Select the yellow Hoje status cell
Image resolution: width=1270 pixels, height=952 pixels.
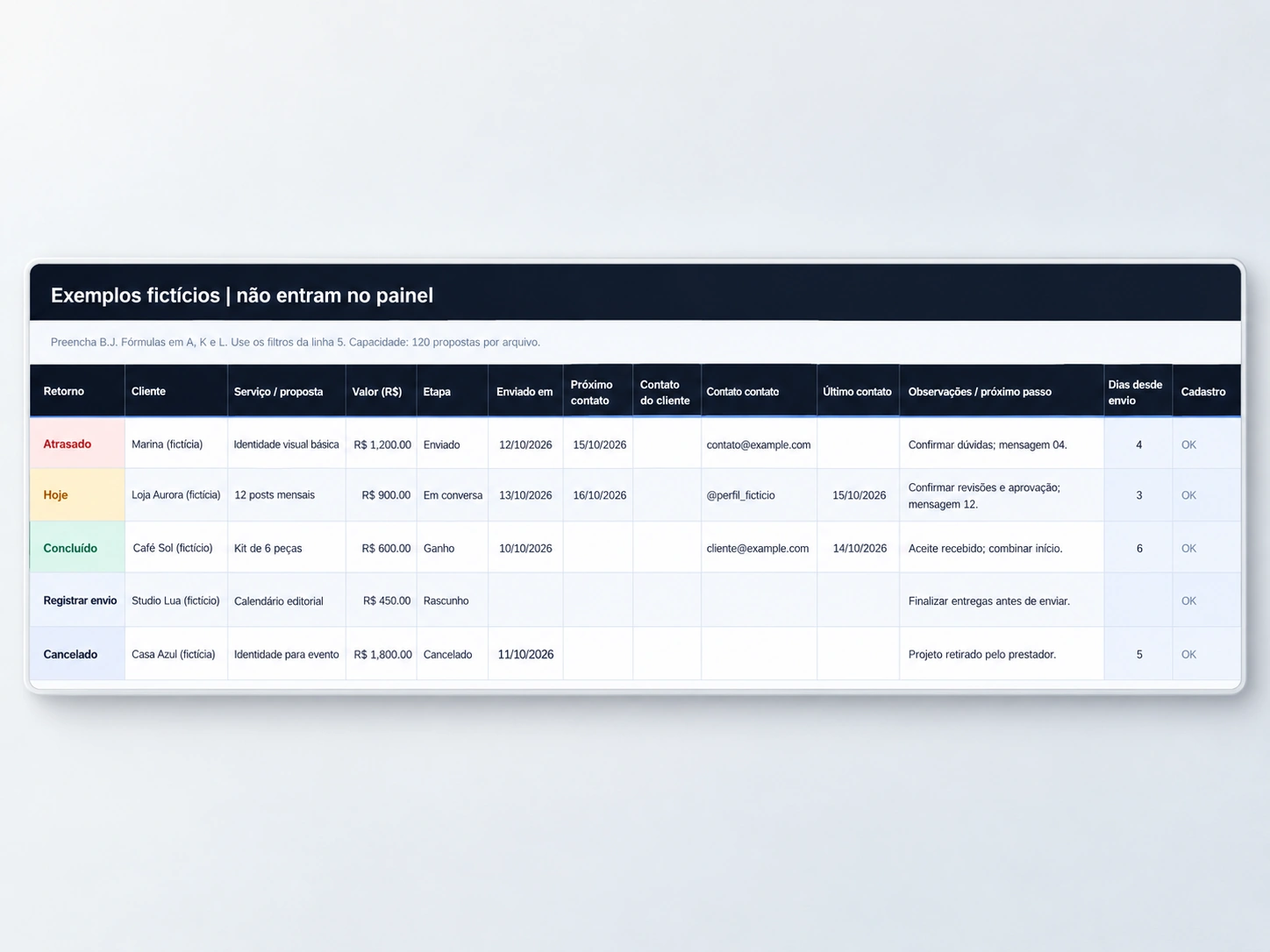[x=77, y=495]
